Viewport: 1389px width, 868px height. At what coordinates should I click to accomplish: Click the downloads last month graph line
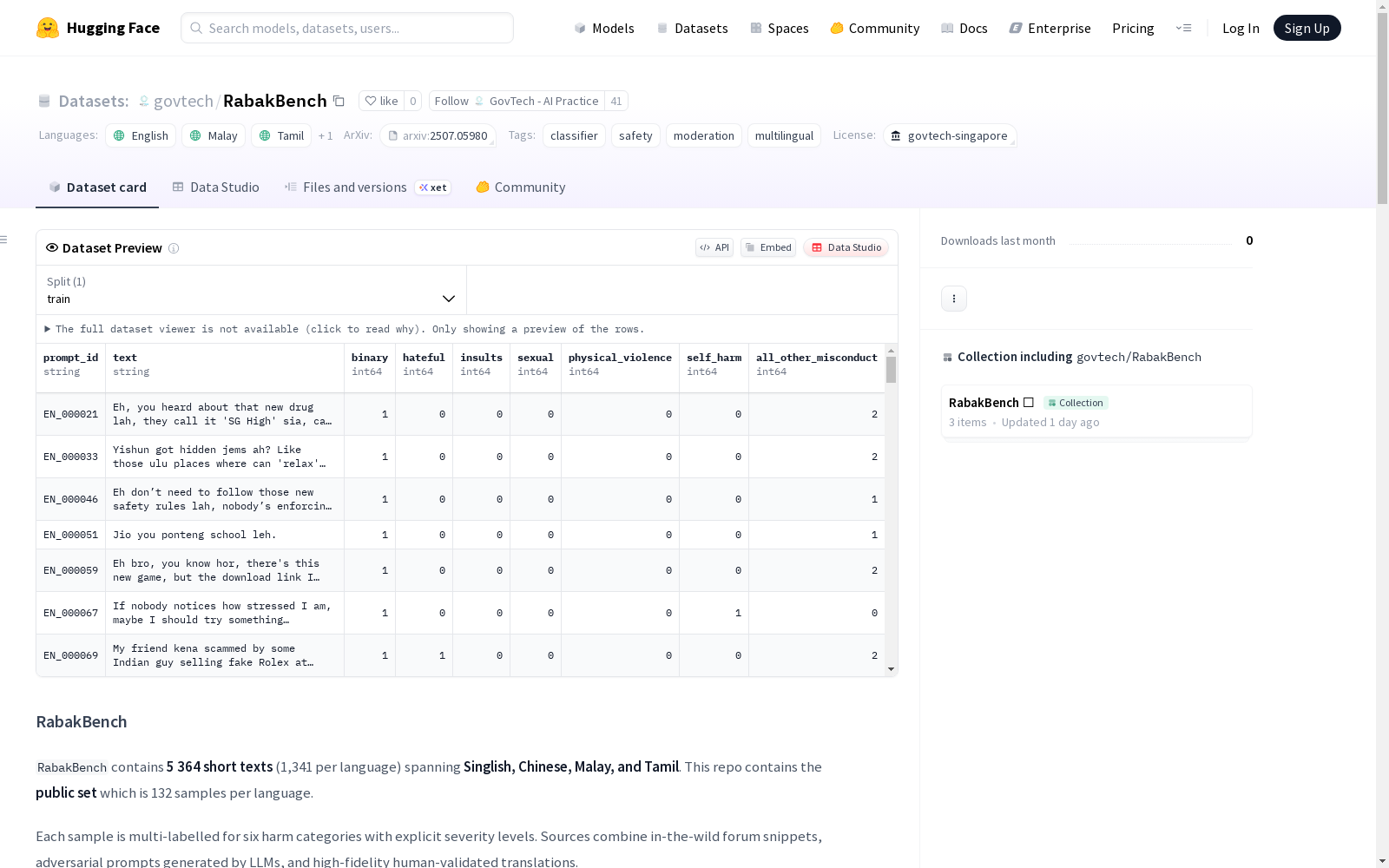pos(1150,244)
